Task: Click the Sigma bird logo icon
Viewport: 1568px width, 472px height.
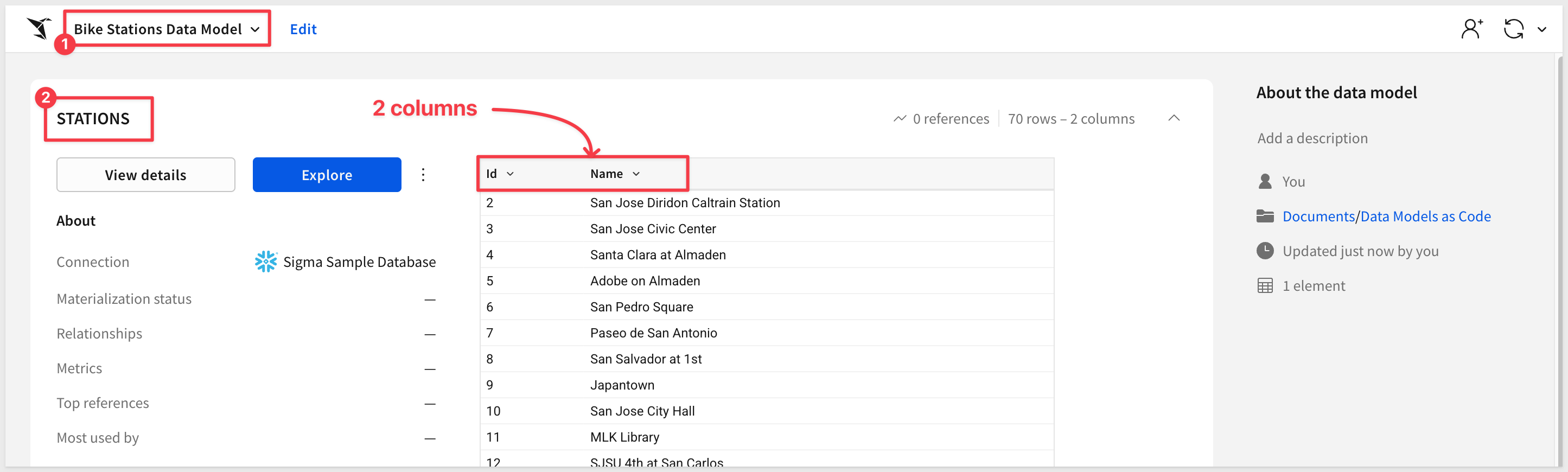Action: click(39, 28)
